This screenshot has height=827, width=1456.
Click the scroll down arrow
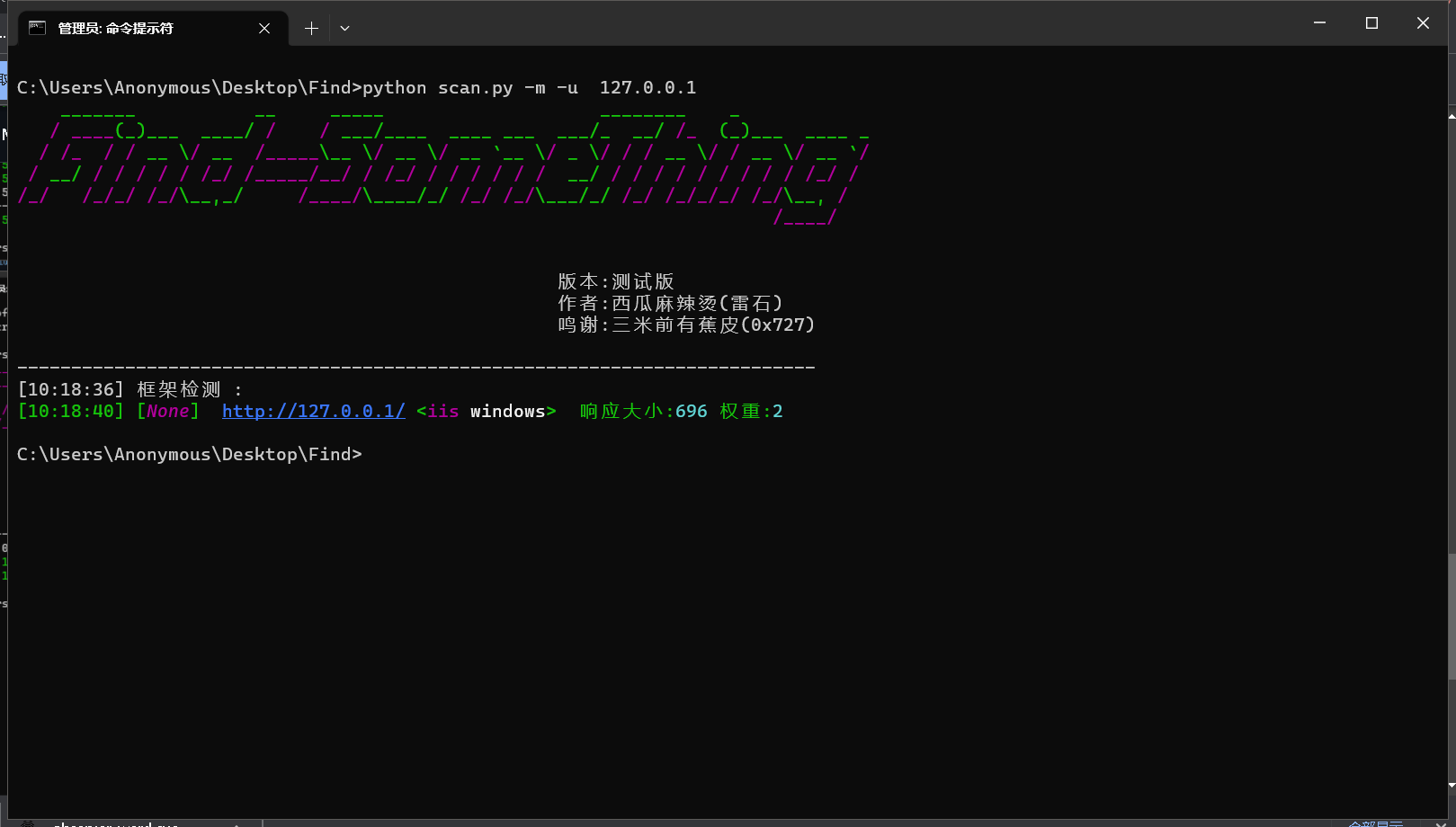tap(1452, 785)
